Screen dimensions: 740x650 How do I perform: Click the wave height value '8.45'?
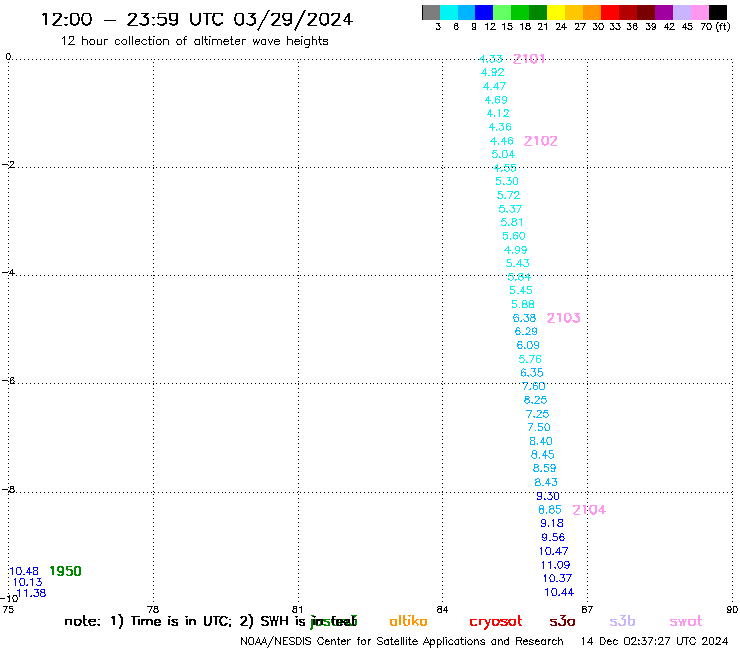coord(543,455)
